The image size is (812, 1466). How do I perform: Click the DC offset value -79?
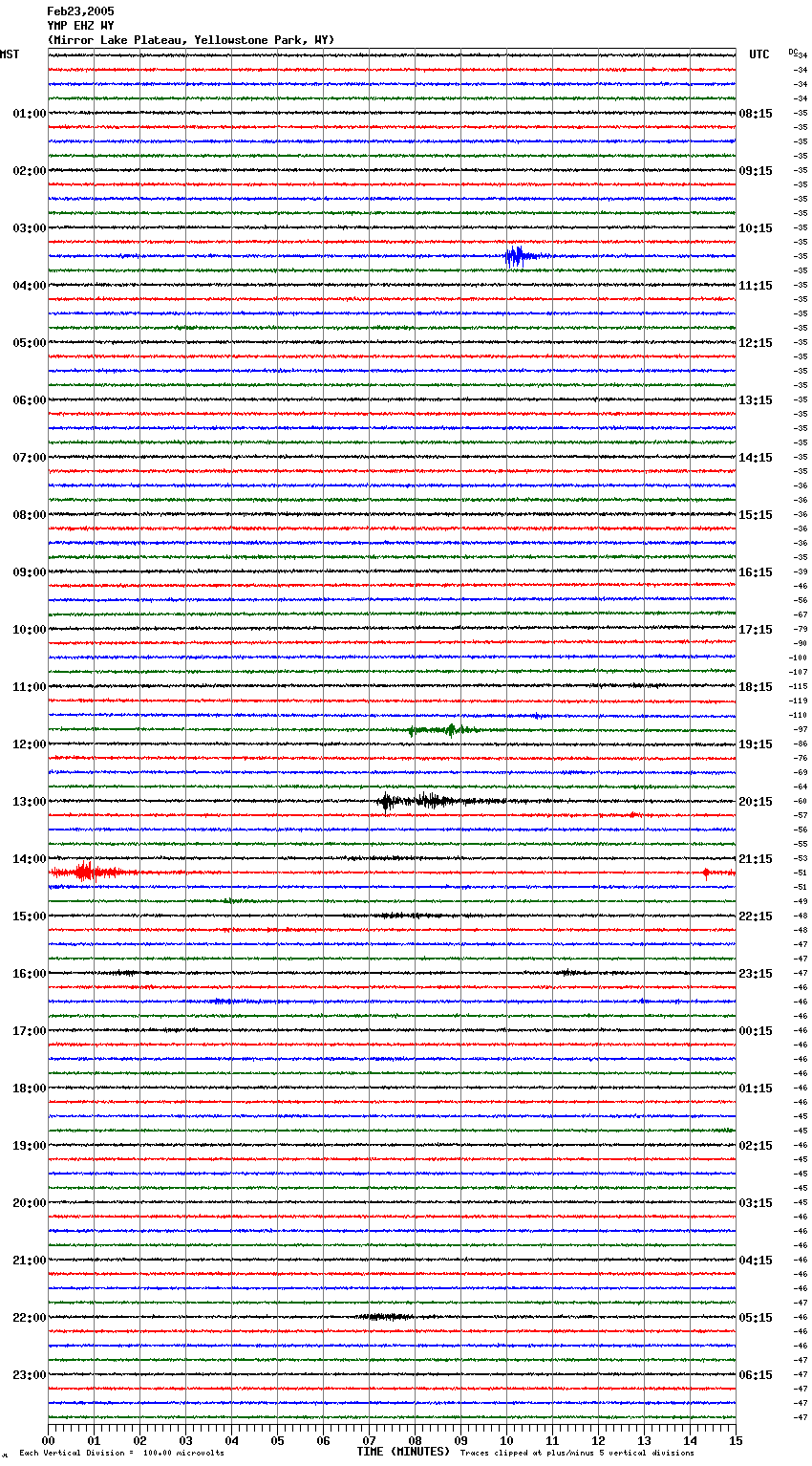[801, 630]
